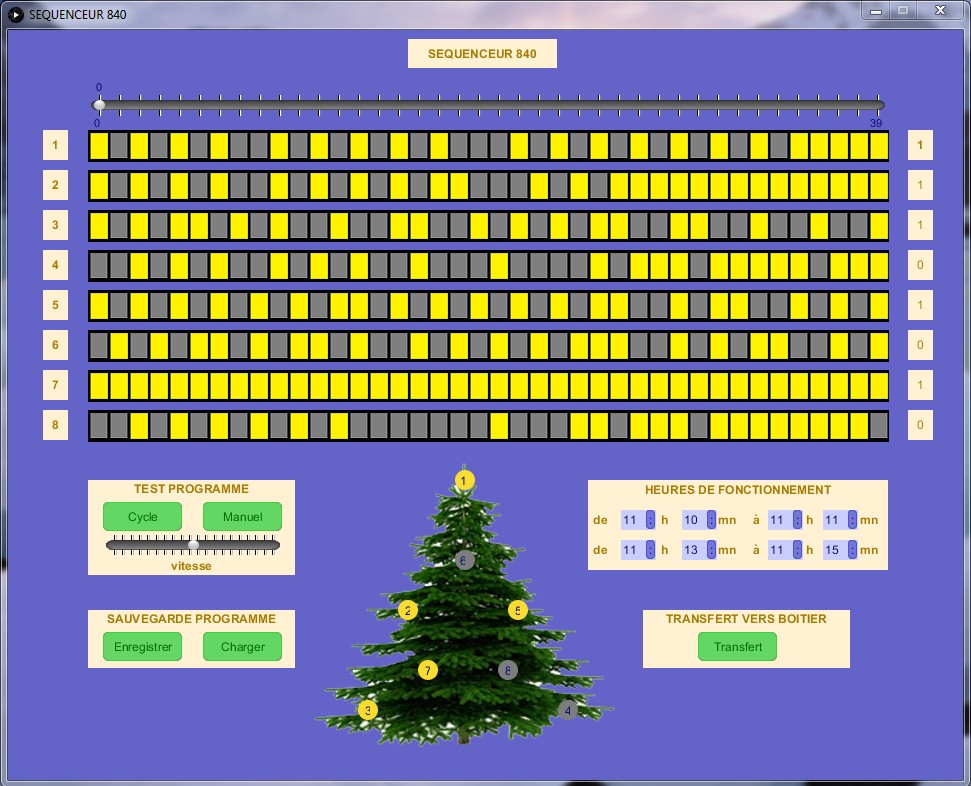Click yellow bulb 5 on the tree
971x786 pixels.
[x=517, y=610]
